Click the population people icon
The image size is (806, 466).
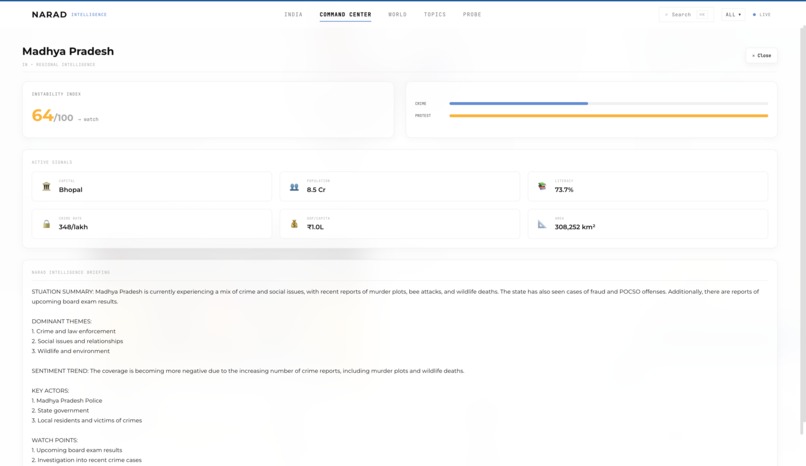coord(294,187)
